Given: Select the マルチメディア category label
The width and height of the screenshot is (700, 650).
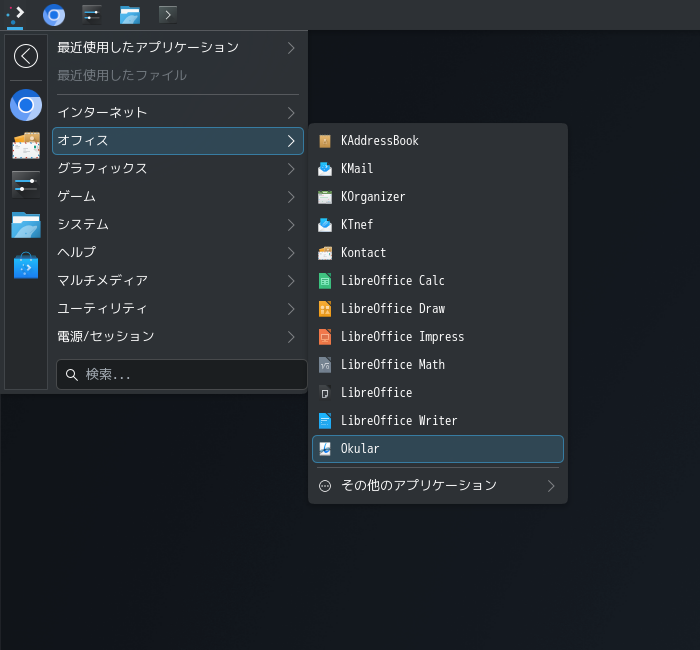Looking at the screenshot, I should click(103, 281).
